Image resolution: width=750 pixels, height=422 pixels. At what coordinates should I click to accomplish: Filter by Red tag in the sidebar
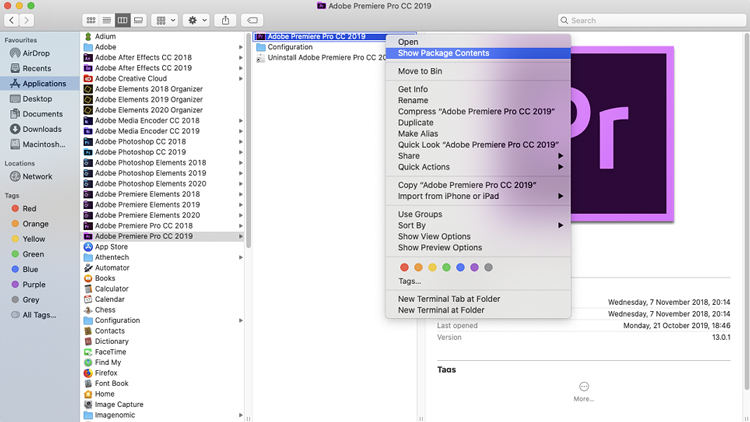[29, 209]
